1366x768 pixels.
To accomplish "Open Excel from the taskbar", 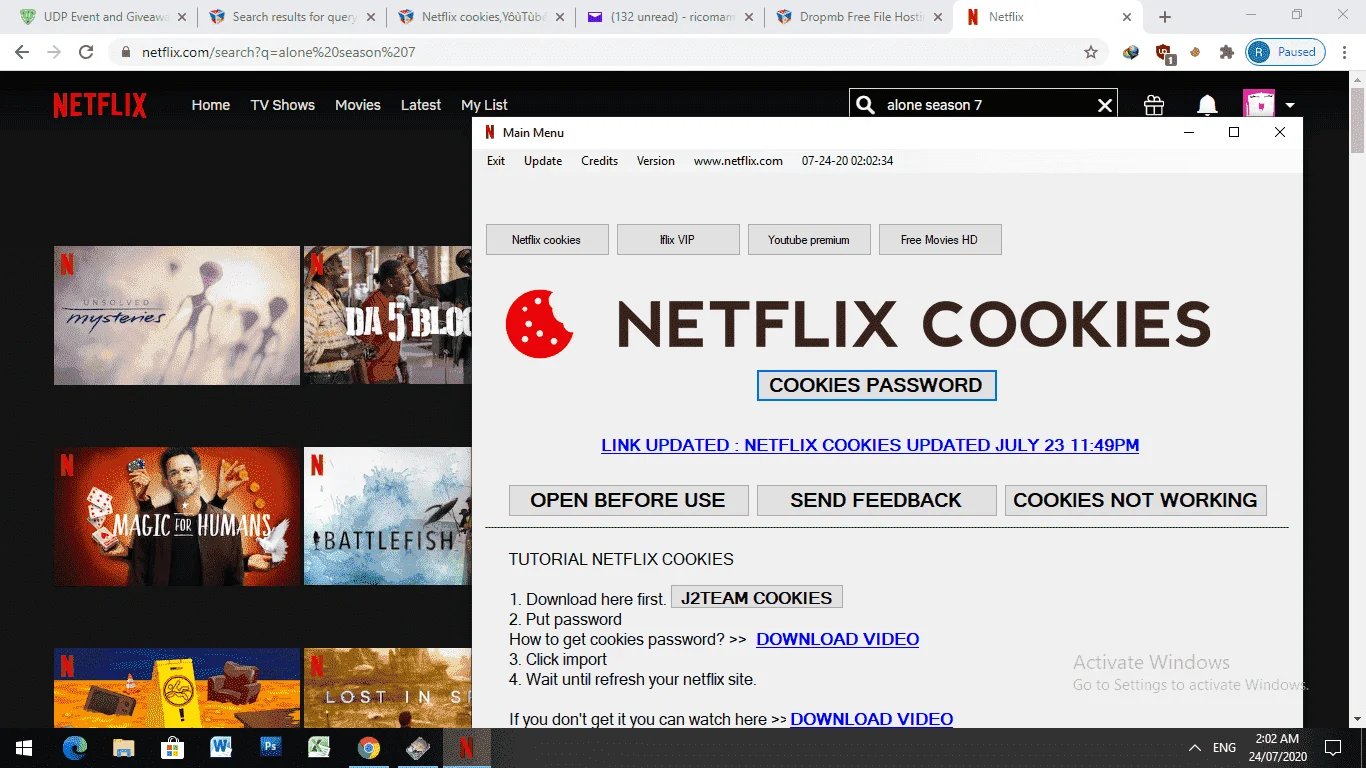I will (319, 748).
